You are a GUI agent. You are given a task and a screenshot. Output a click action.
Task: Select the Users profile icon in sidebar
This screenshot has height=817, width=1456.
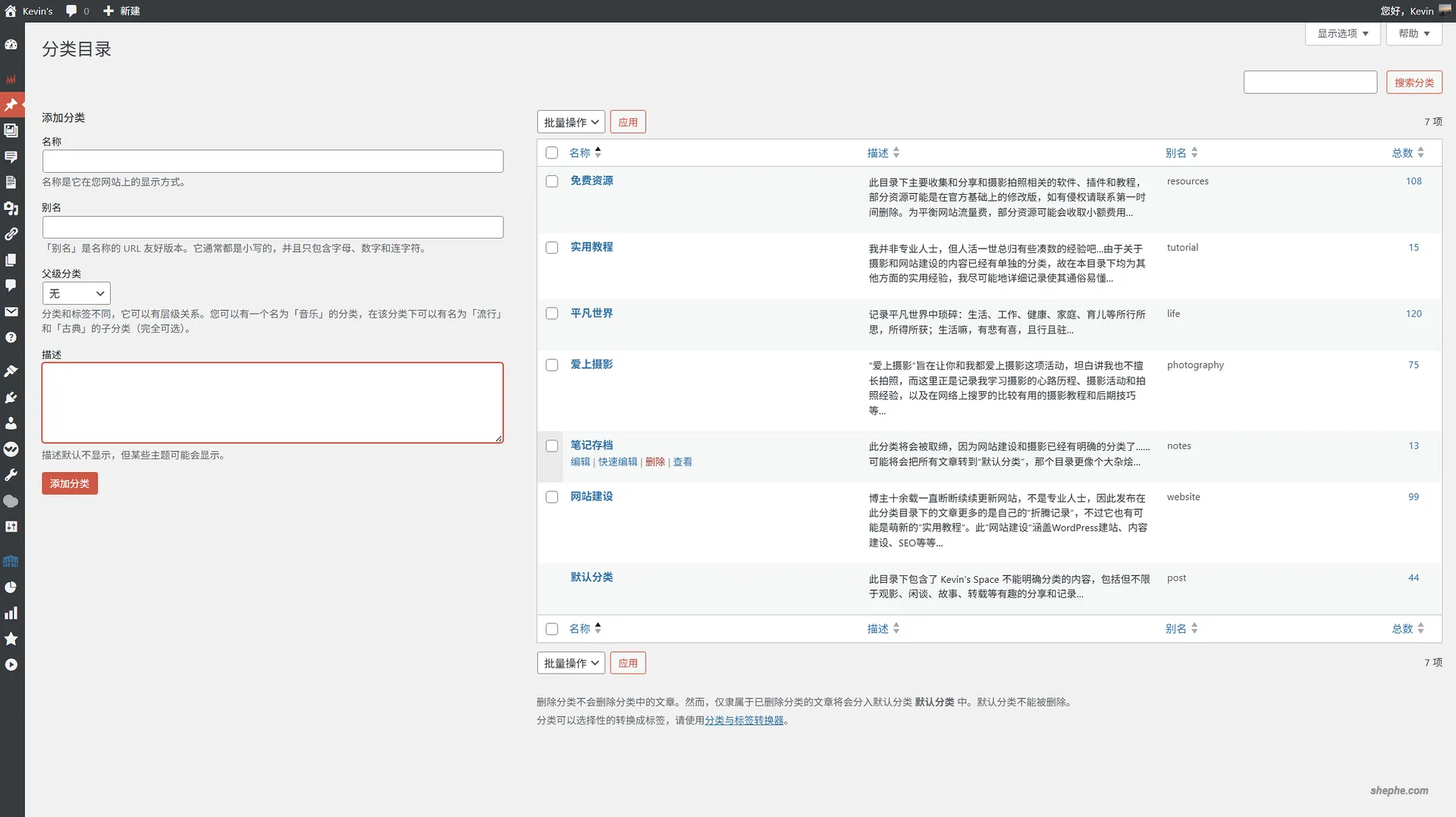point(11,423)
